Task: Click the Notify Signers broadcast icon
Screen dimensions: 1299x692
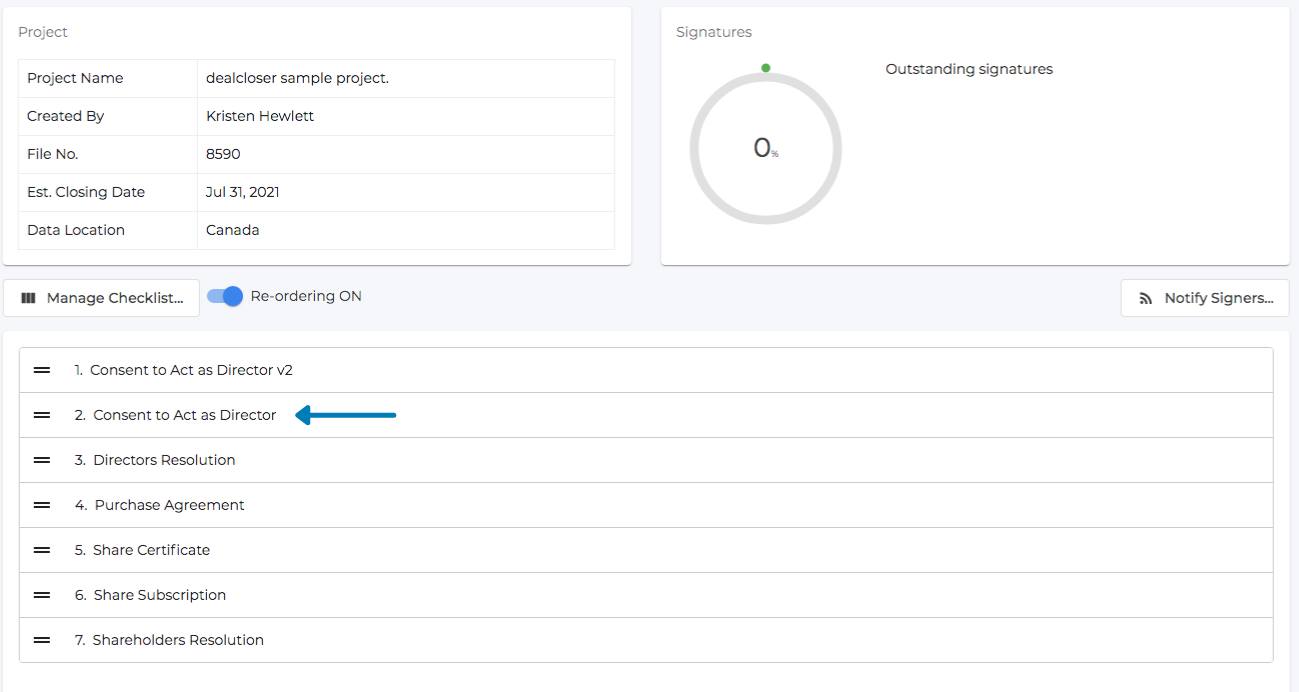Action: pyautogui.click(x=1144, y=297)
